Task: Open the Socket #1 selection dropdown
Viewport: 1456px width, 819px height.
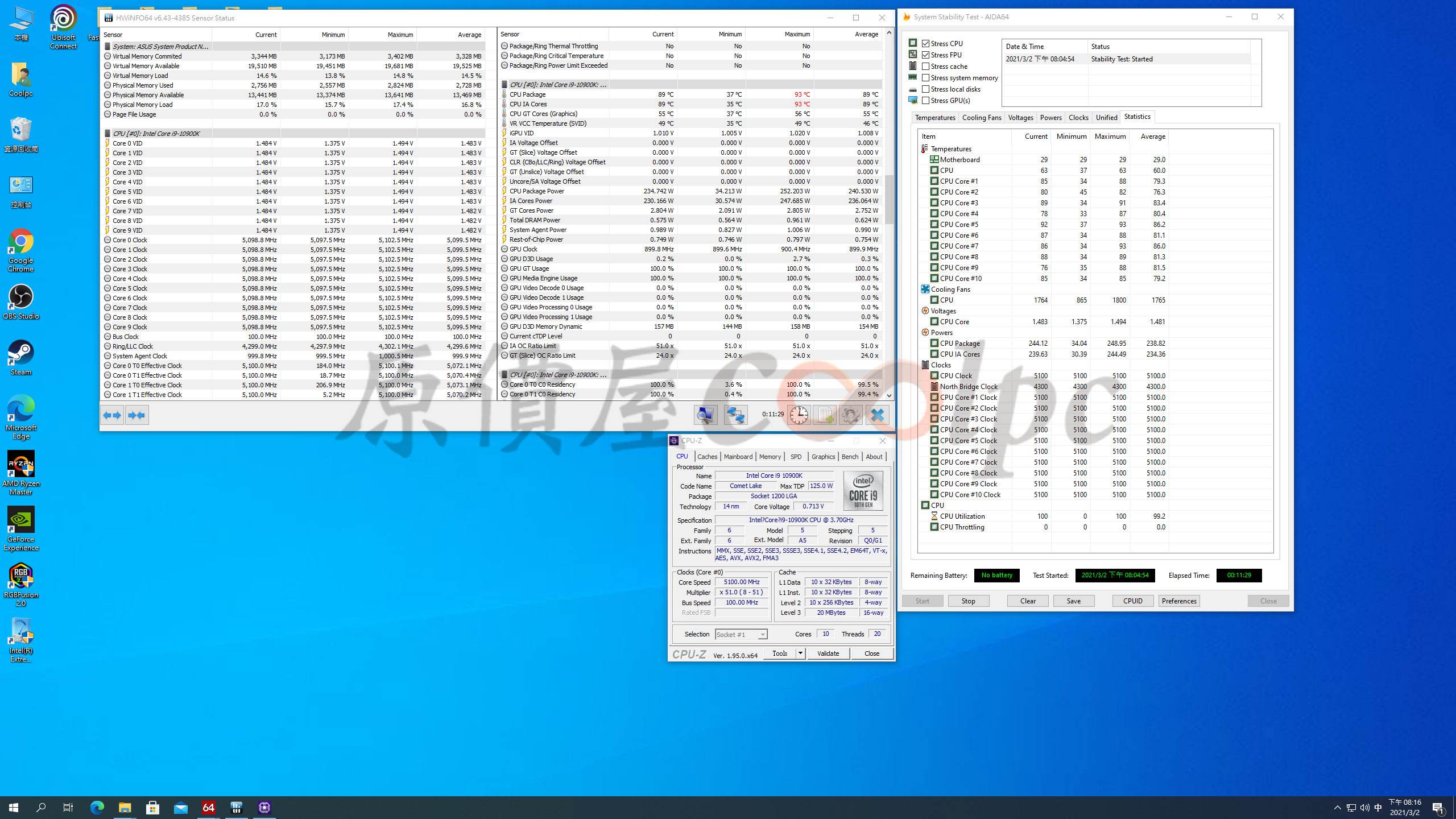Action: pyautogui.click(x=741, y=634)
